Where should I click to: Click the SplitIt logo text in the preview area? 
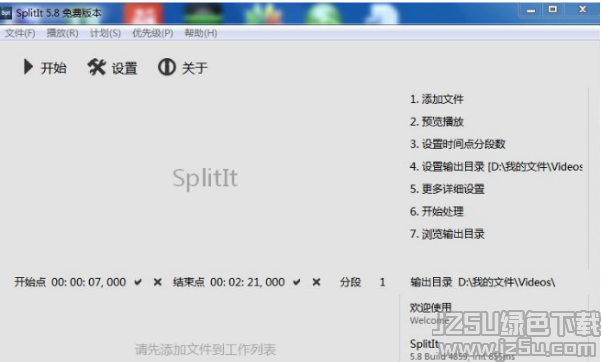tap(205, 178)
